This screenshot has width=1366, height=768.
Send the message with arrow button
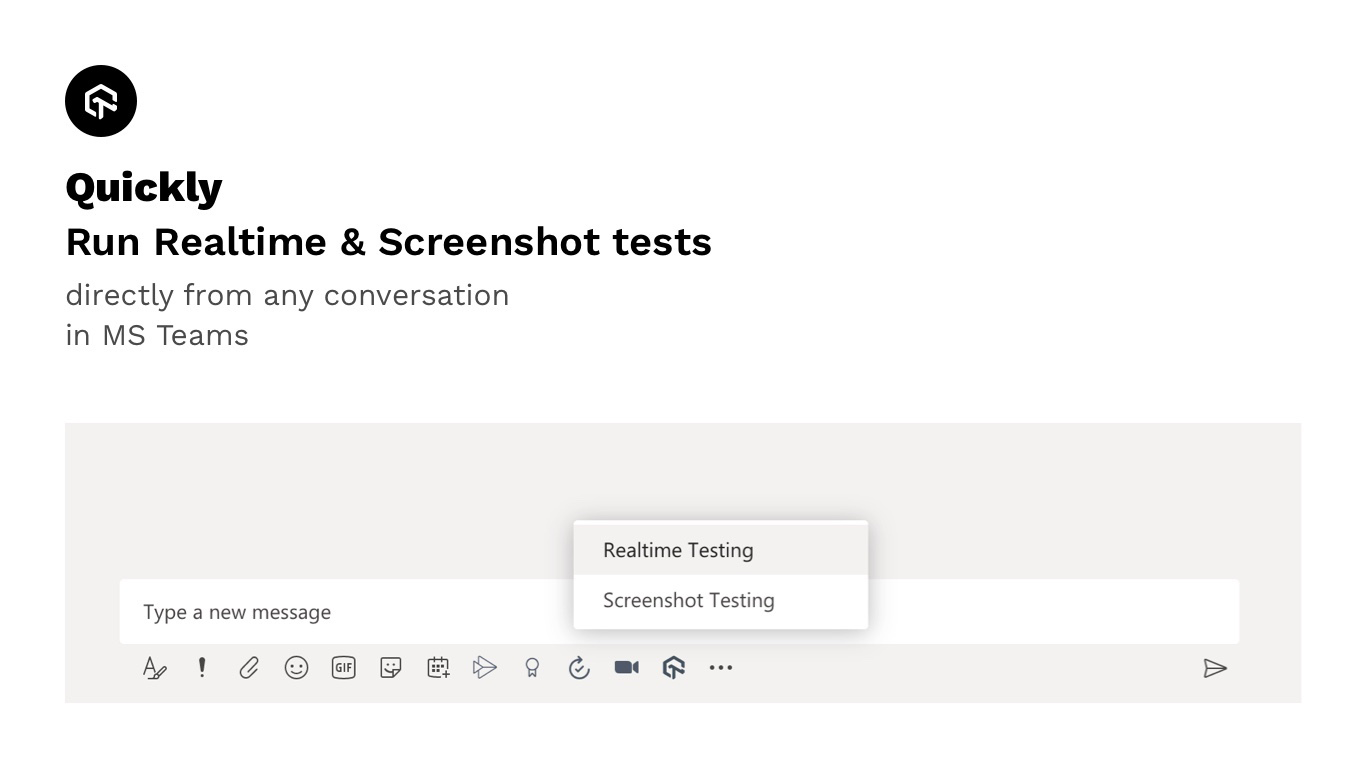pos(1215,668)
